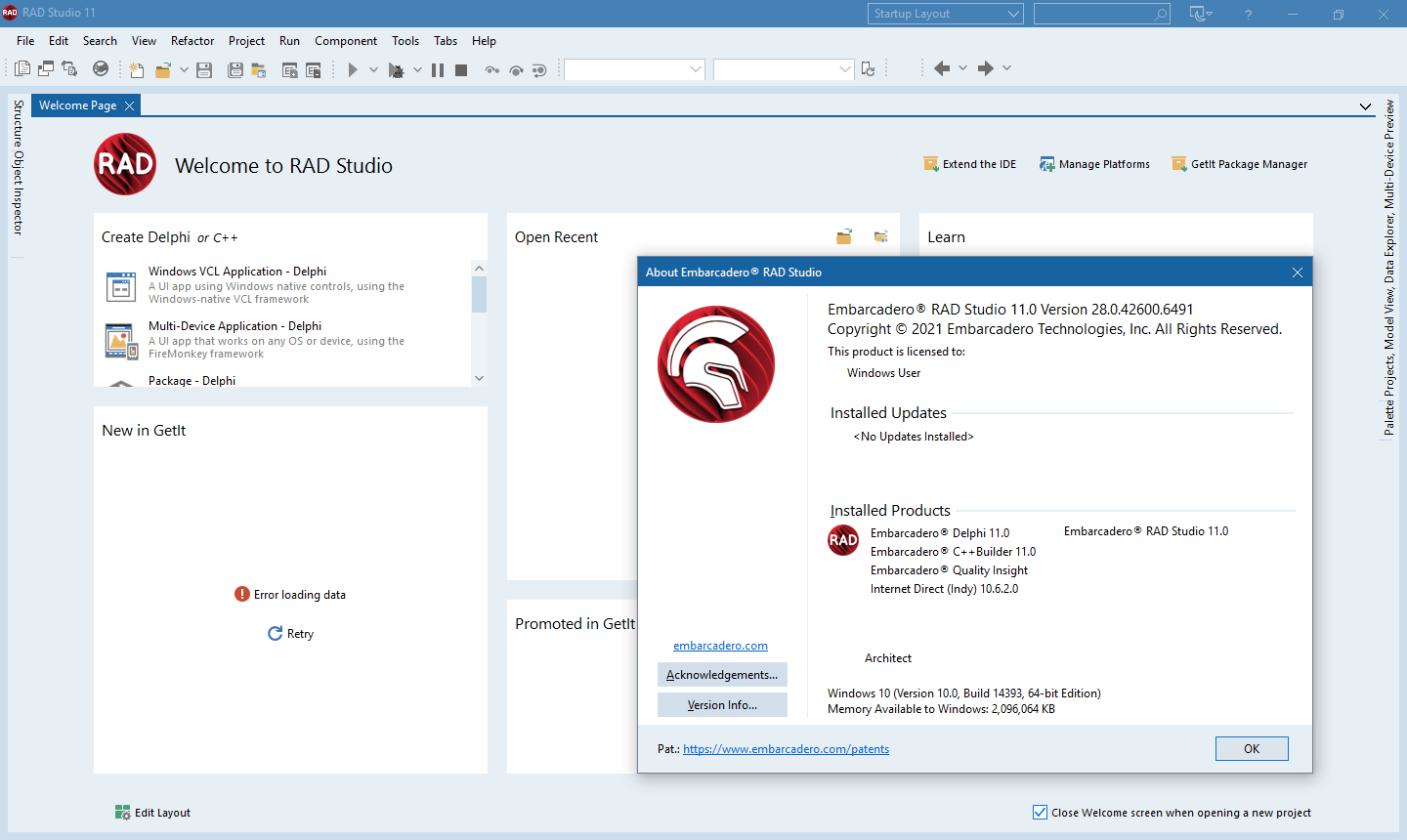Click the scroll down arrow in Create list
Viewport: 1407px width, 840px height.
pyautogui.click(x=479, y=378)
